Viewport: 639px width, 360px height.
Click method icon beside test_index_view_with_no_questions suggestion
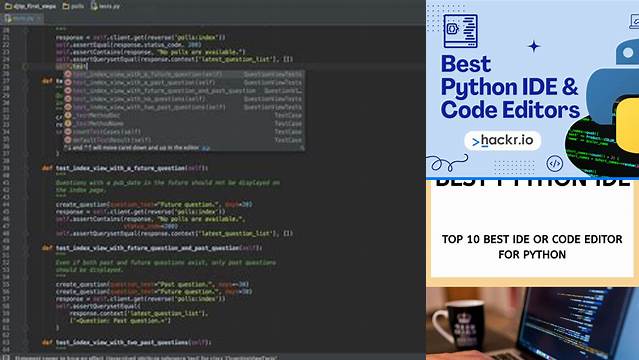(68, 99)
